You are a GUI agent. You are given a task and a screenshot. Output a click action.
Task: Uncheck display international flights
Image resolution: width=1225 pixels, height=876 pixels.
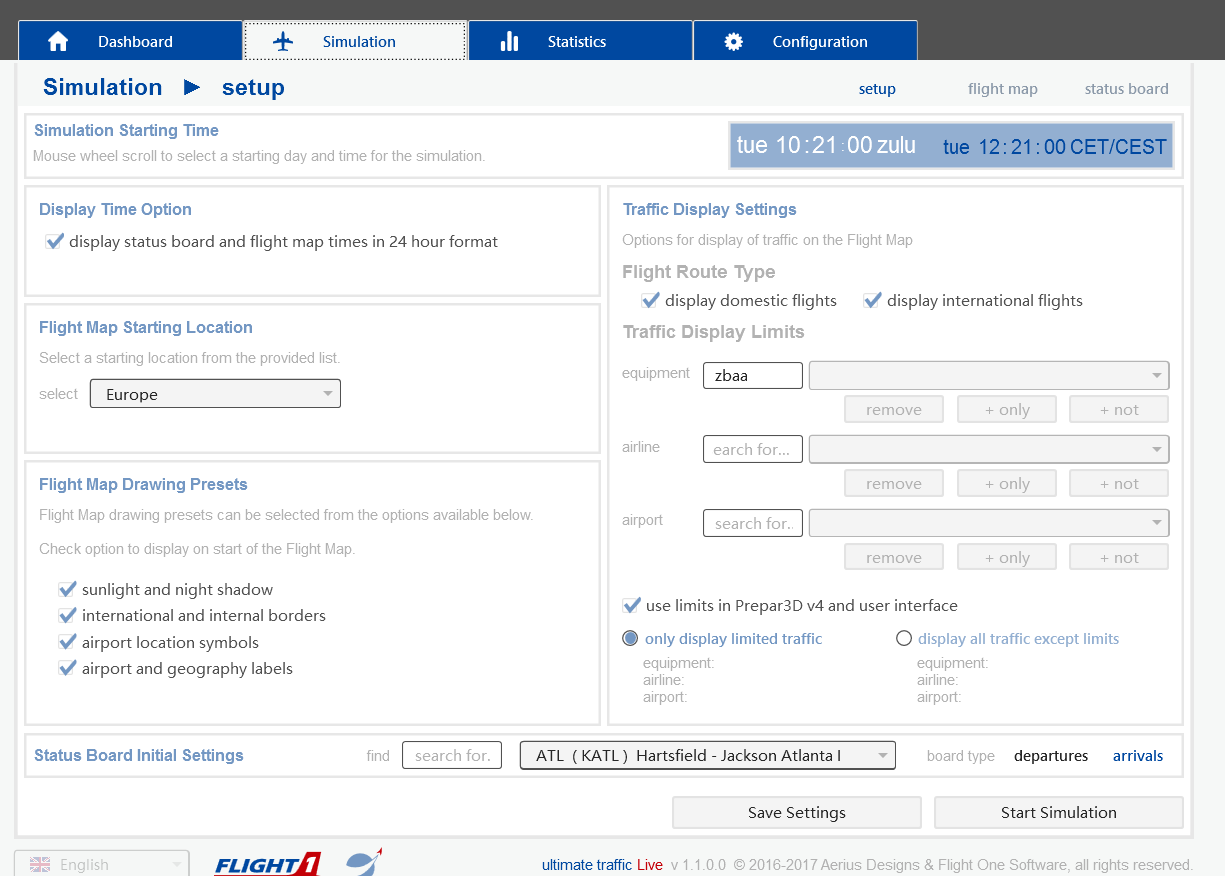coord(873,300)
